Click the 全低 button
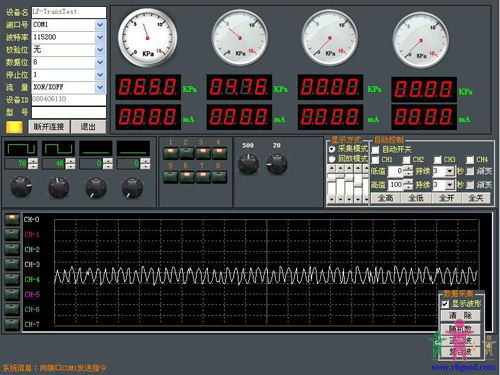This screenshot has height=375, width=500. coord(416,198)
